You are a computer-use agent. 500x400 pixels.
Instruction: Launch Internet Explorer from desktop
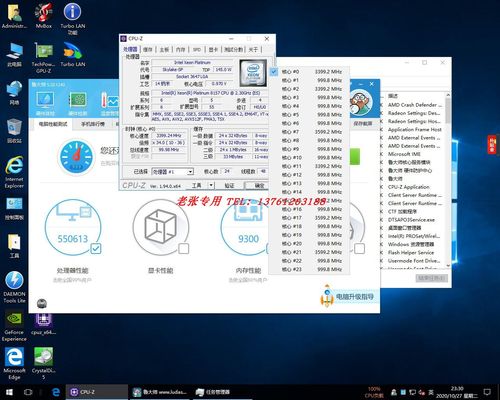click(x=14, y=172)
